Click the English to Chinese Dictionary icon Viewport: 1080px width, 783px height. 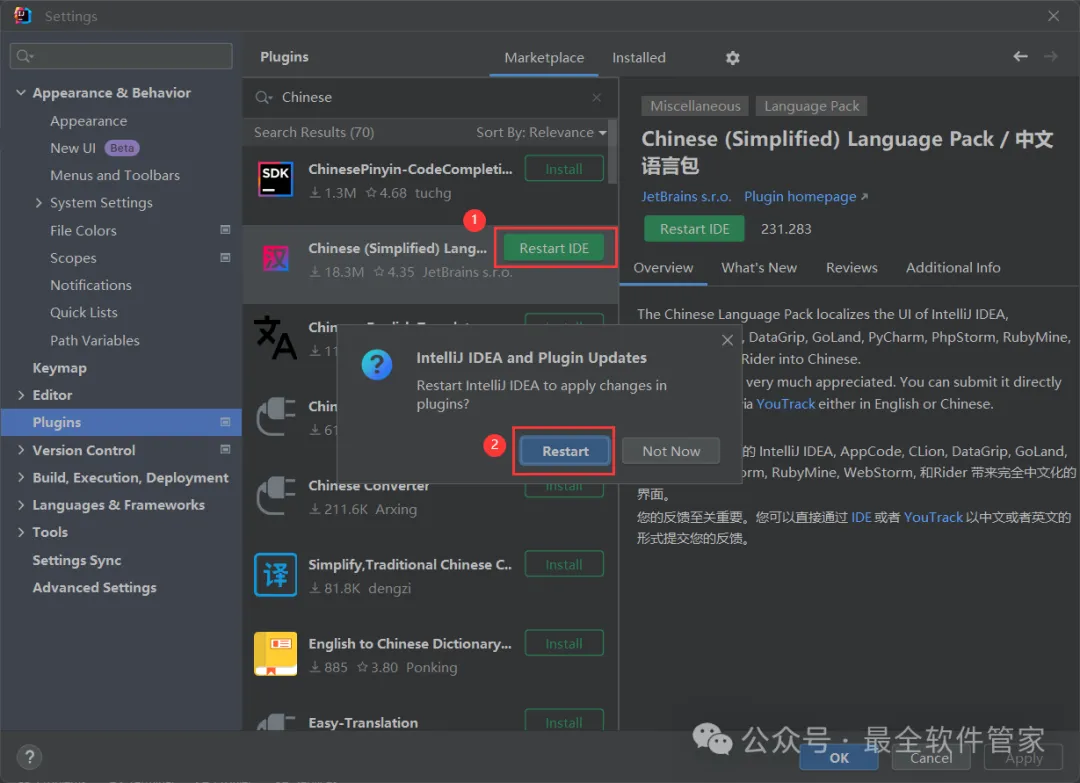pos(276,654)
